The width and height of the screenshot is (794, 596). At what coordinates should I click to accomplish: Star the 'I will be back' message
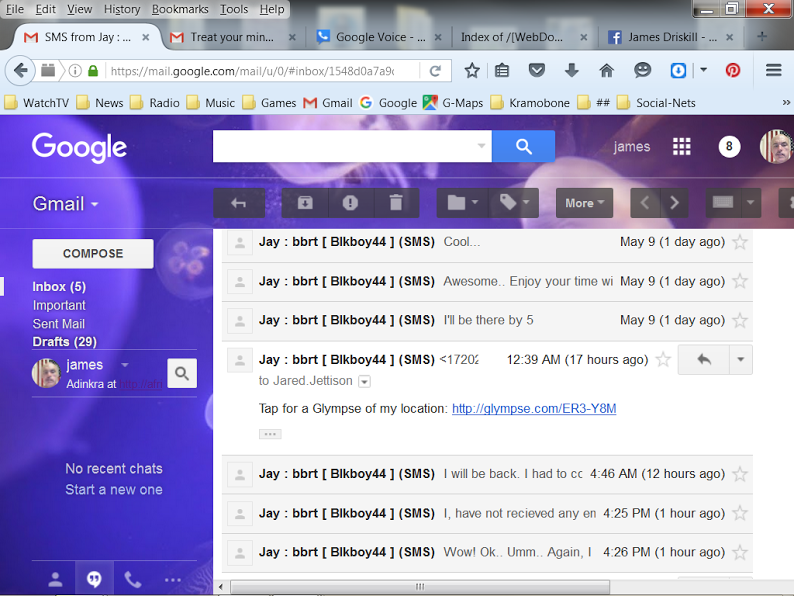click(740, 474)
